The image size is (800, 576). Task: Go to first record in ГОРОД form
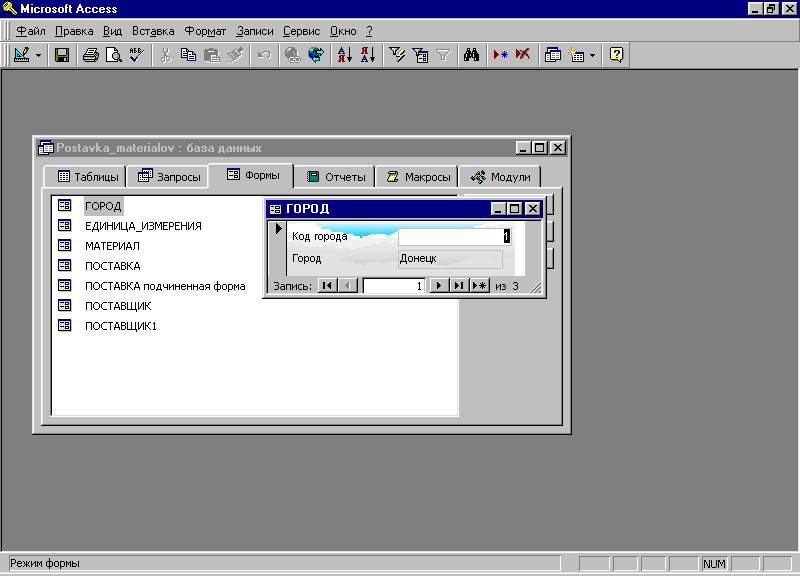point(327,286)
